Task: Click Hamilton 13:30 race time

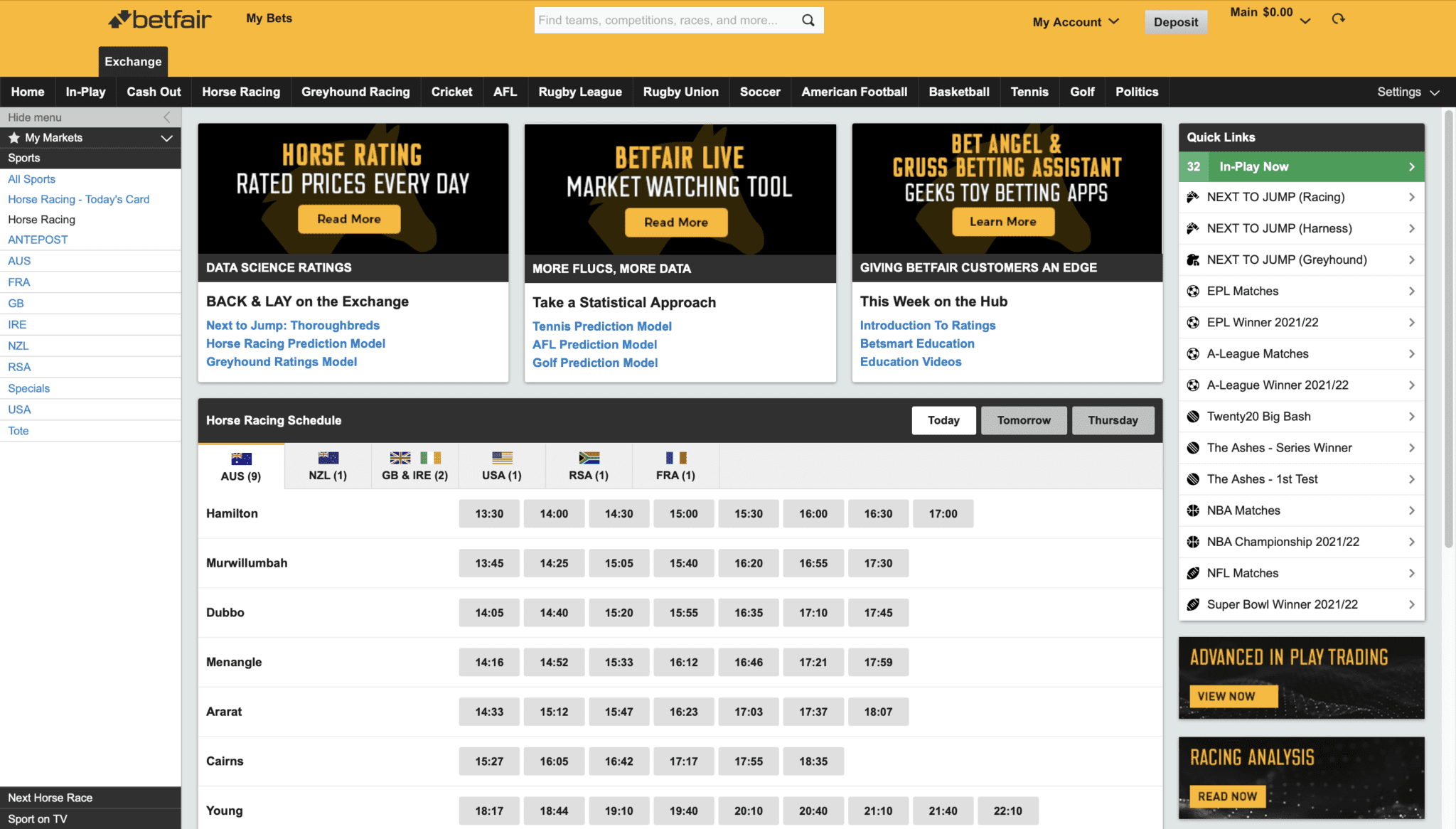Action: pyautogui.click(x=489, y=513)
